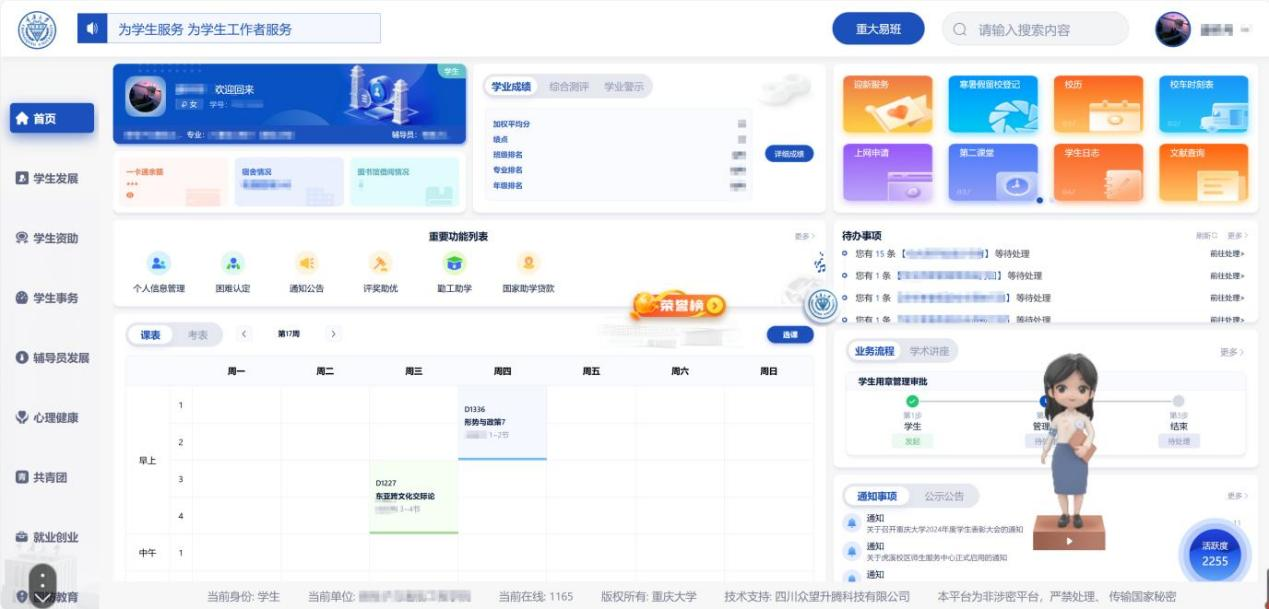Expand the 学生资助 sidebar menu
Viewport: 1269px width, 609px height.
[x=55, y=238]
